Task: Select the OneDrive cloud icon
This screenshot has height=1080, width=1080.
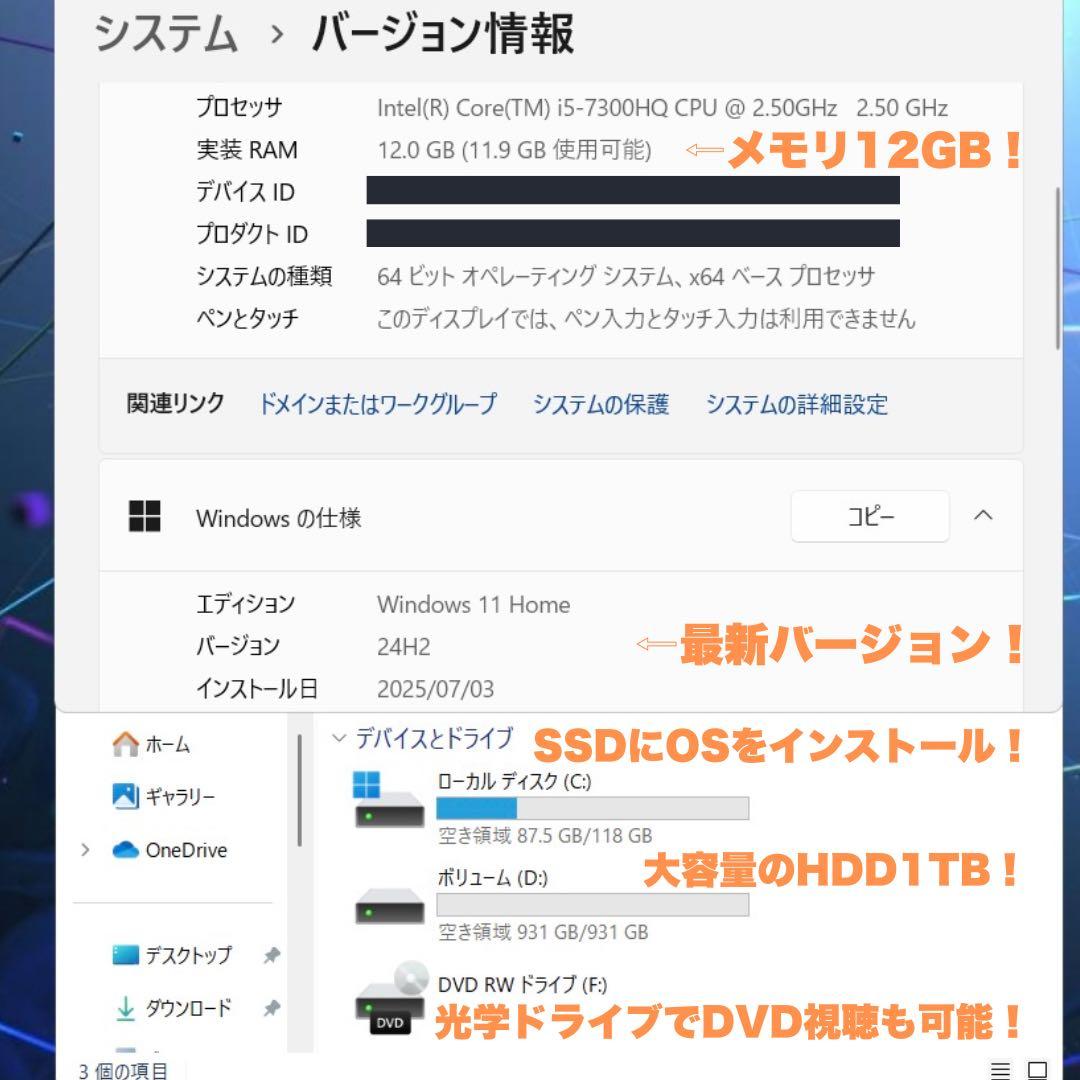Action: [x=125, y=850]
